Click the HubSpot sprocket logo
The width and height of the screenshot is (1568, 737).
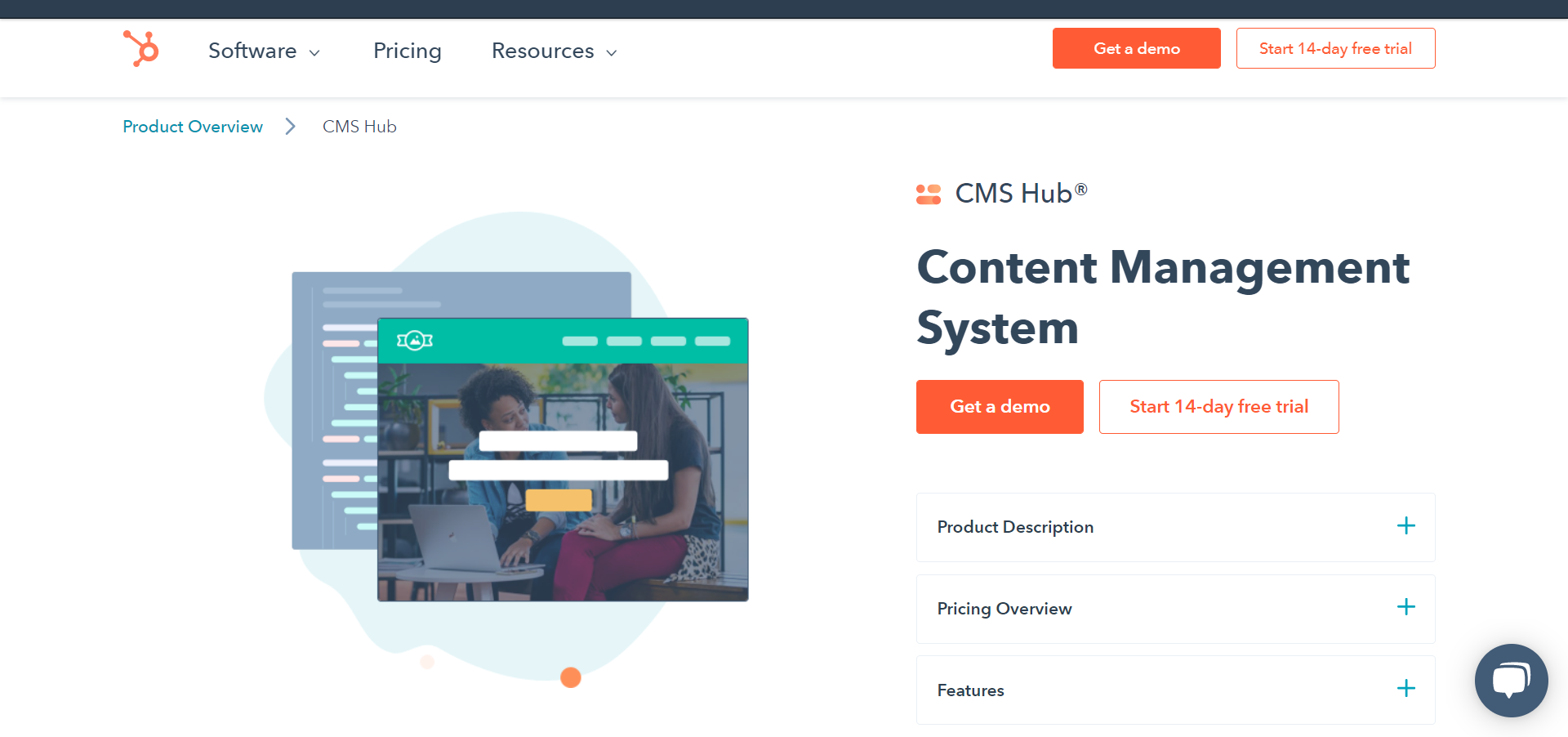pos(140,49)
